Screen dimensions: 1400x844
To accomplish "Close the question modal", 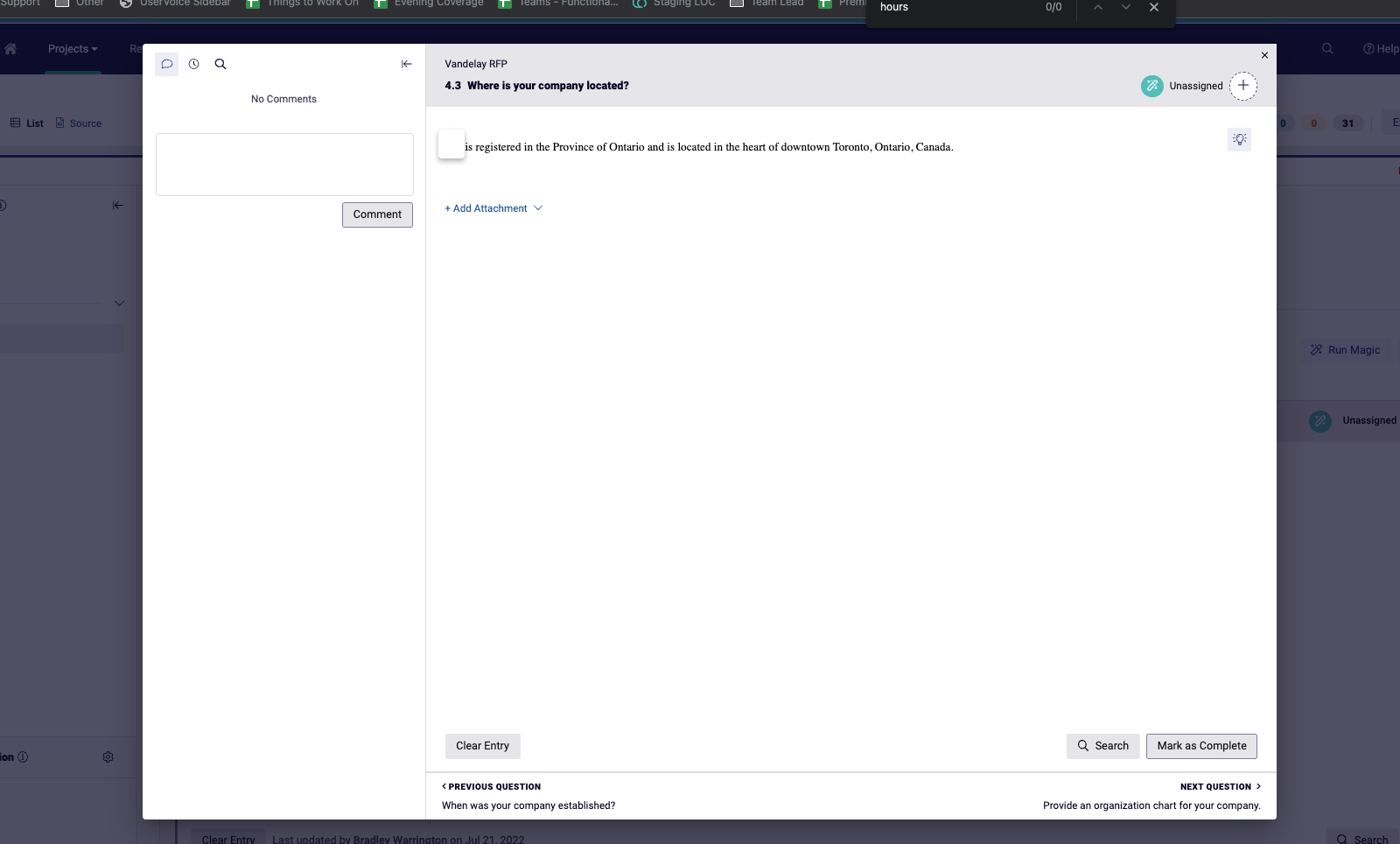I will pos(1264,55).
